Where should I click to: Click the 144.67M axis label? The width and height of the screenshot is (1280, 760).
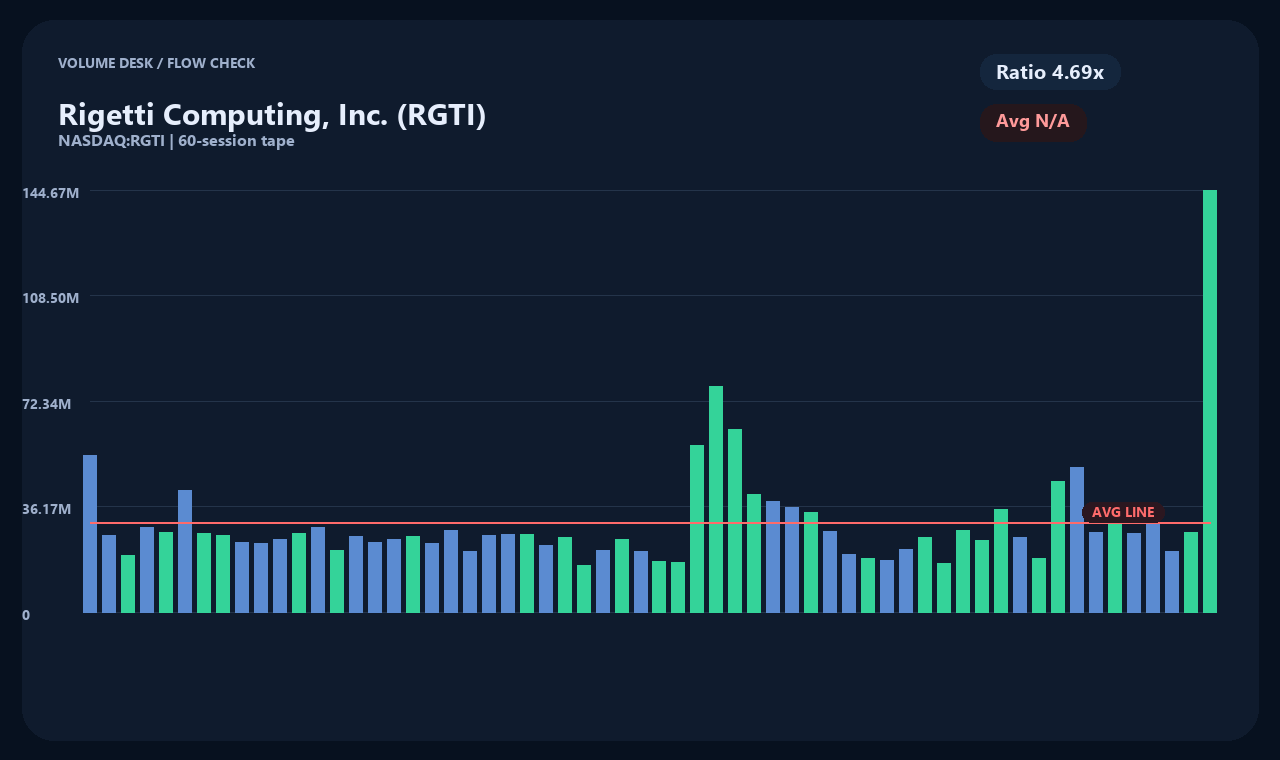(51, 192)
